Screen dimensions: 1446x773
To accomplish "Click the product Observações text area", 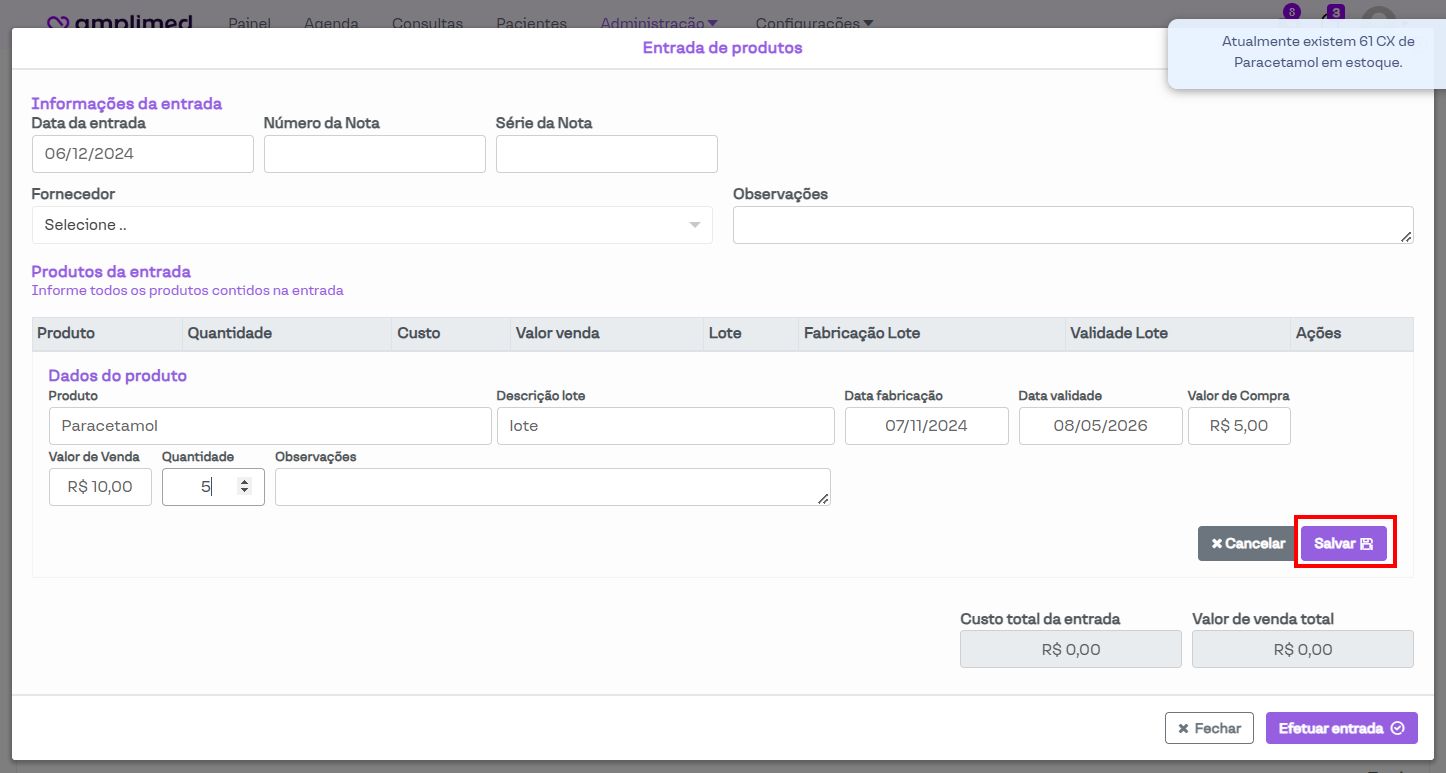I will pos(552,487).
